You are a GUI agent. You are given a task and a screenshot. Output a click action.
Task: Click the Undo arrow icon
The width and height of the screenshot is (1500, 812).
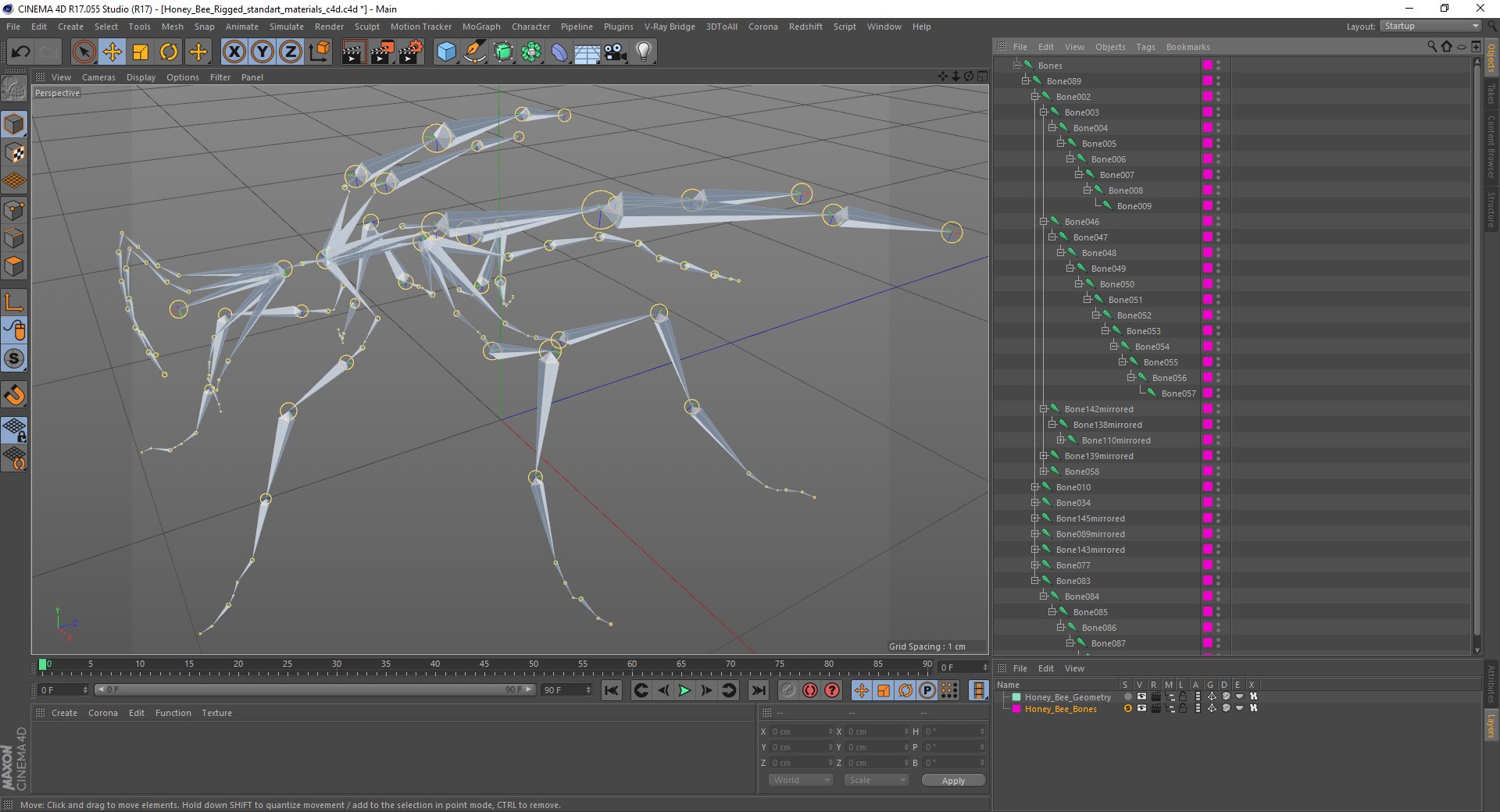[x=20, y=52]
